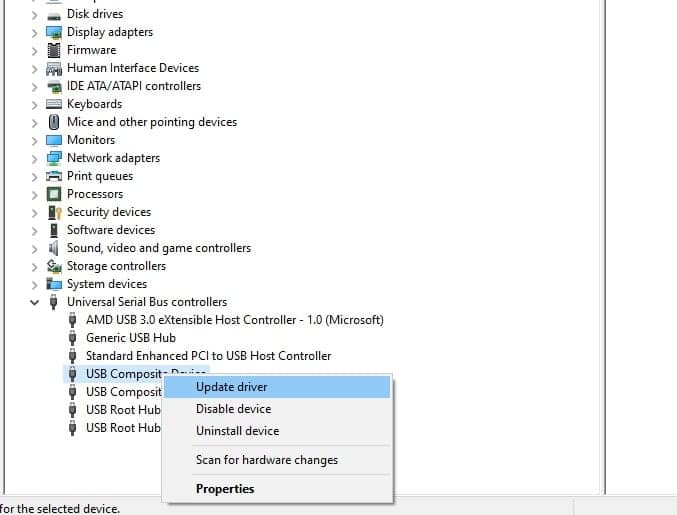Select the IDE ATA/ATAPI controllers label
The height and width of the screenshot is (515, 677).
click(x=134, y=86)
